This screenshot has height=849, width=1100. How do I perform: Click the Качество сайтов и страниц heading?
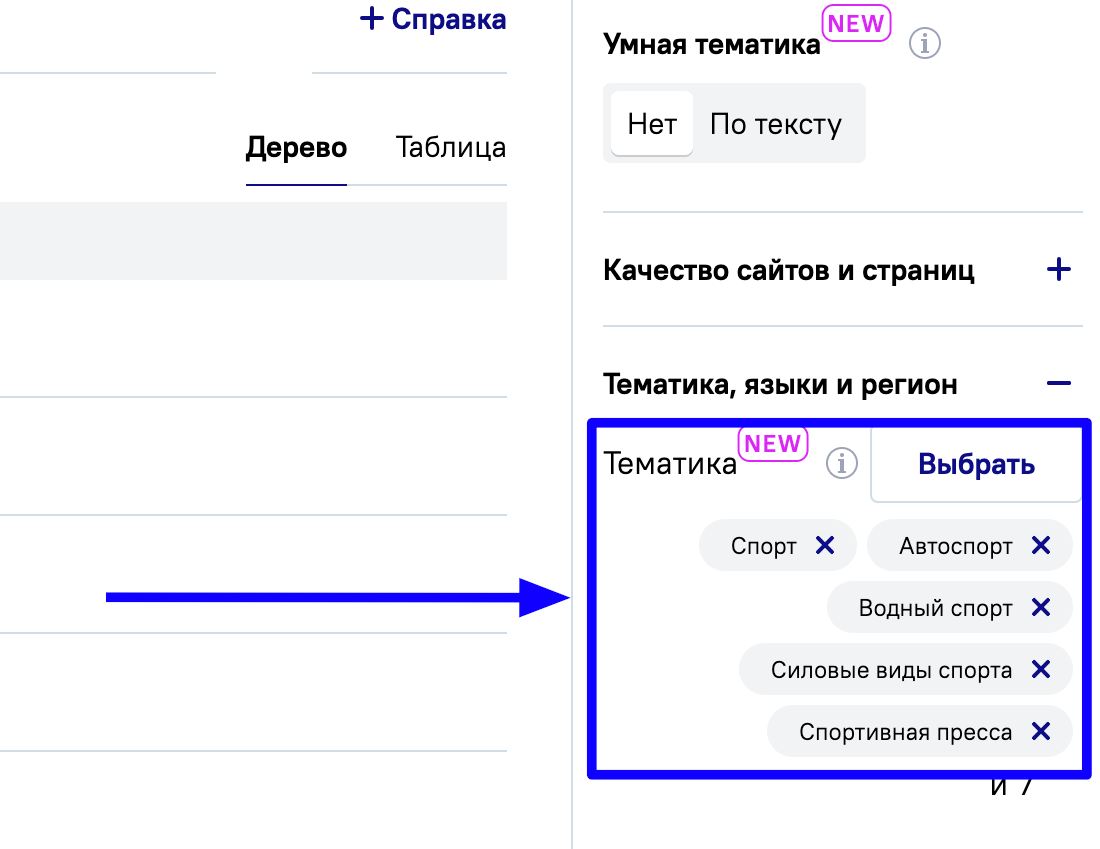click(x=789, y=270)
